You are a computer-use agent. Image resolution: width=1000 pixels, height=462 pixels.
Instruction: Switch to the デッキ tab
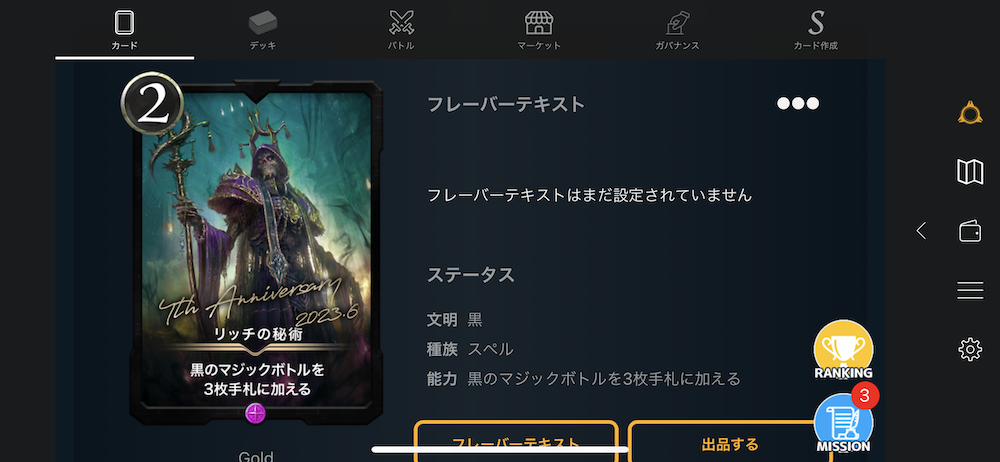263,29
